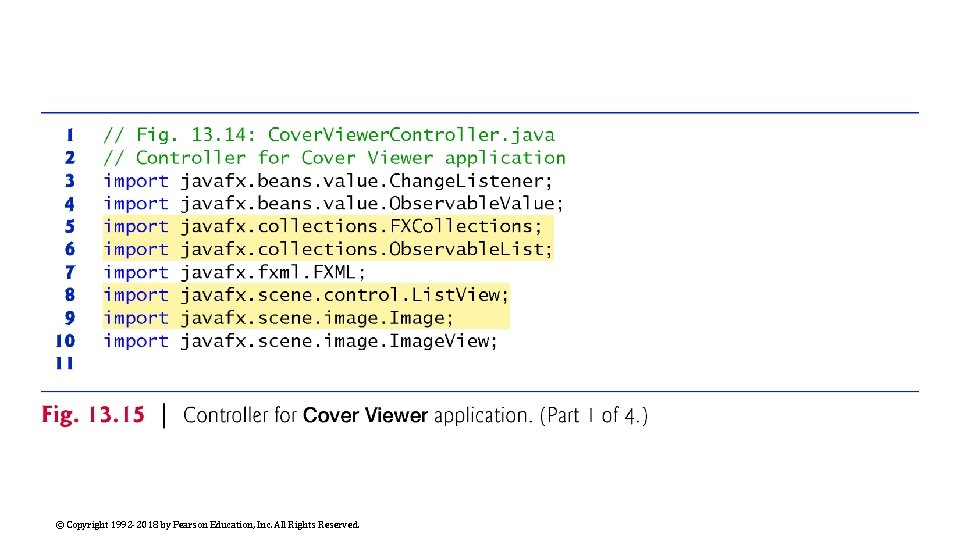Click the comment line "// Fig. 13.14: CoverViewerController.java"
960x540 pixels.
(x=329, y=135)
